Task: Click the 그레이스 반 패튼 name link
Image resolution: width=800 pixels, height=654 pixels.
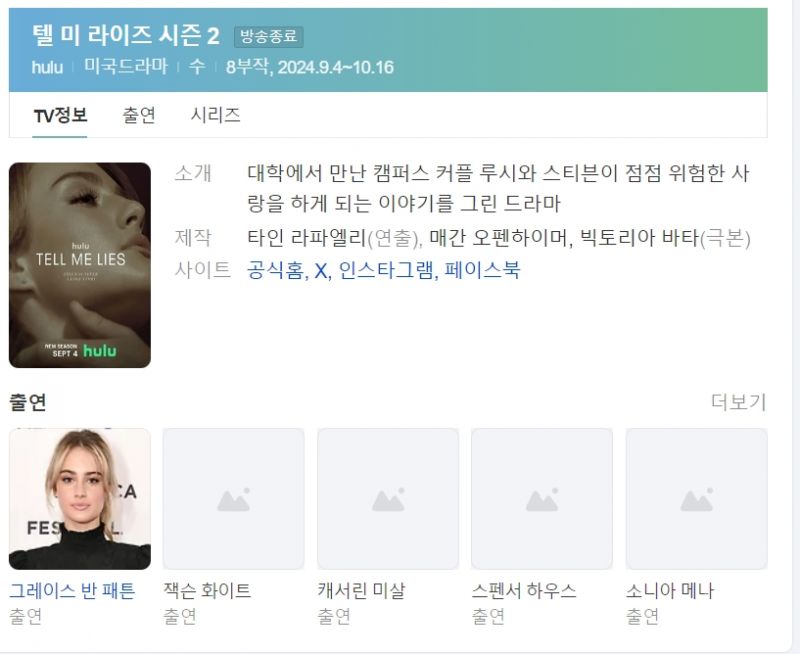Action: click(x=72, y=591)
